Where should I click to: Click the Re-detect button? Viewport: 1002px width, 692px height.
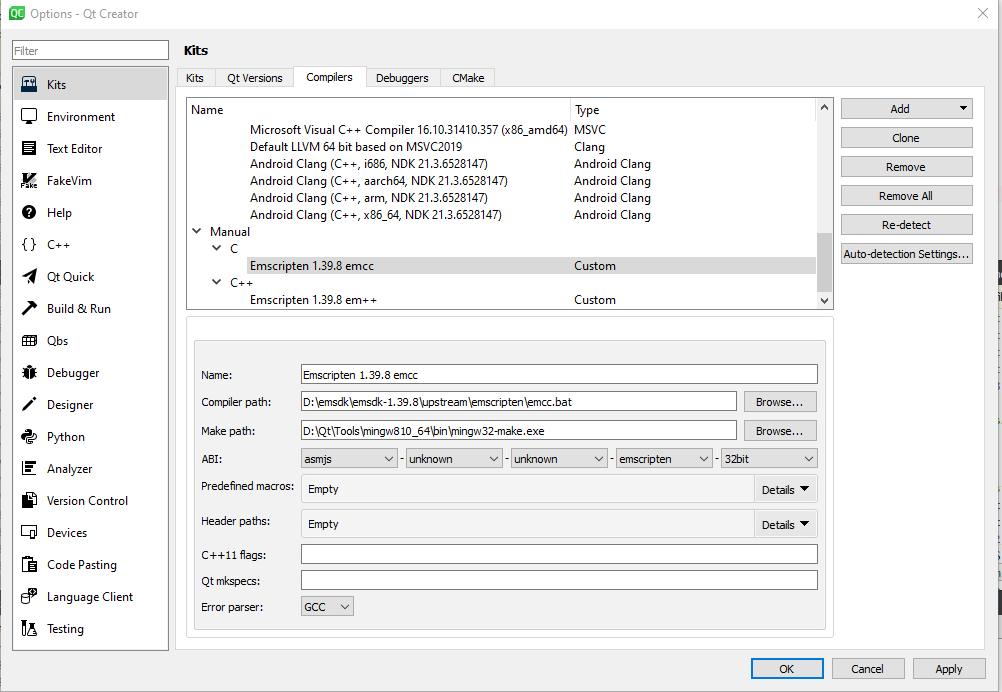[x=905, y=224]
